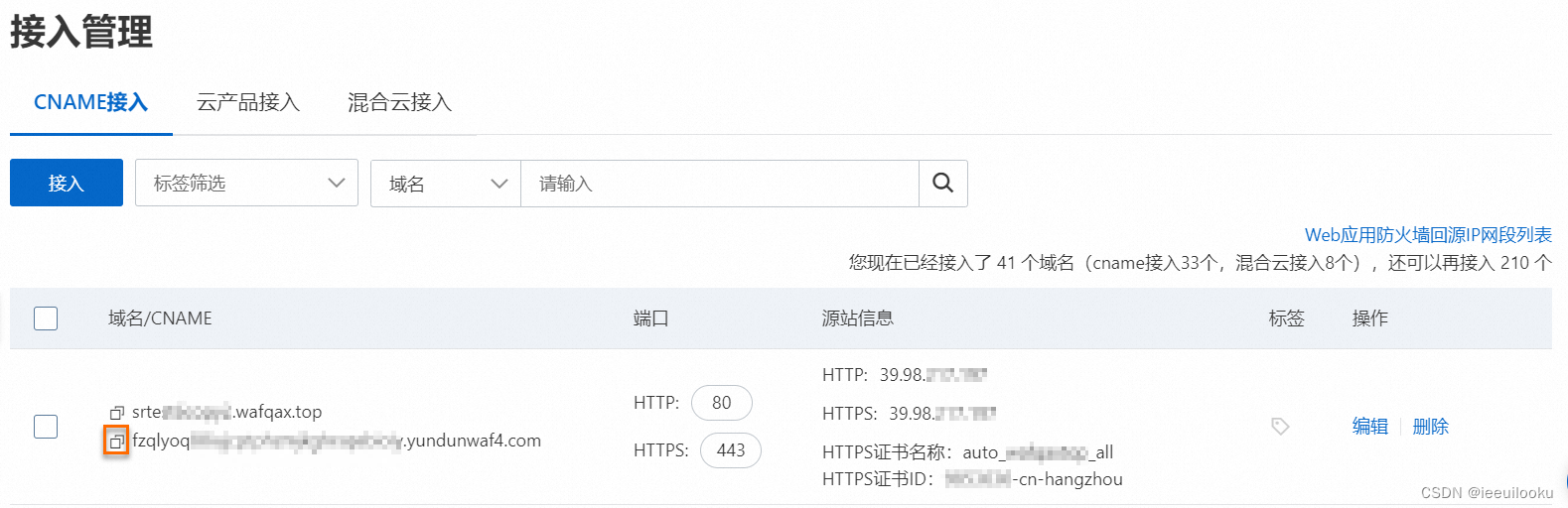
Task: Click the 源站信息 column header
Action: tap(858, 318)
